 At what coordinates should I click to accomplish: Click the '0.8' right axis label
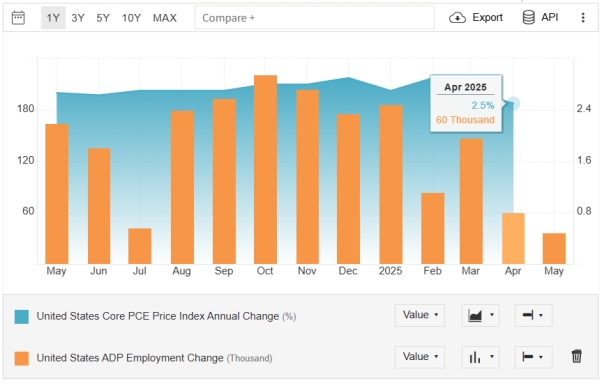tap(584, 211)
